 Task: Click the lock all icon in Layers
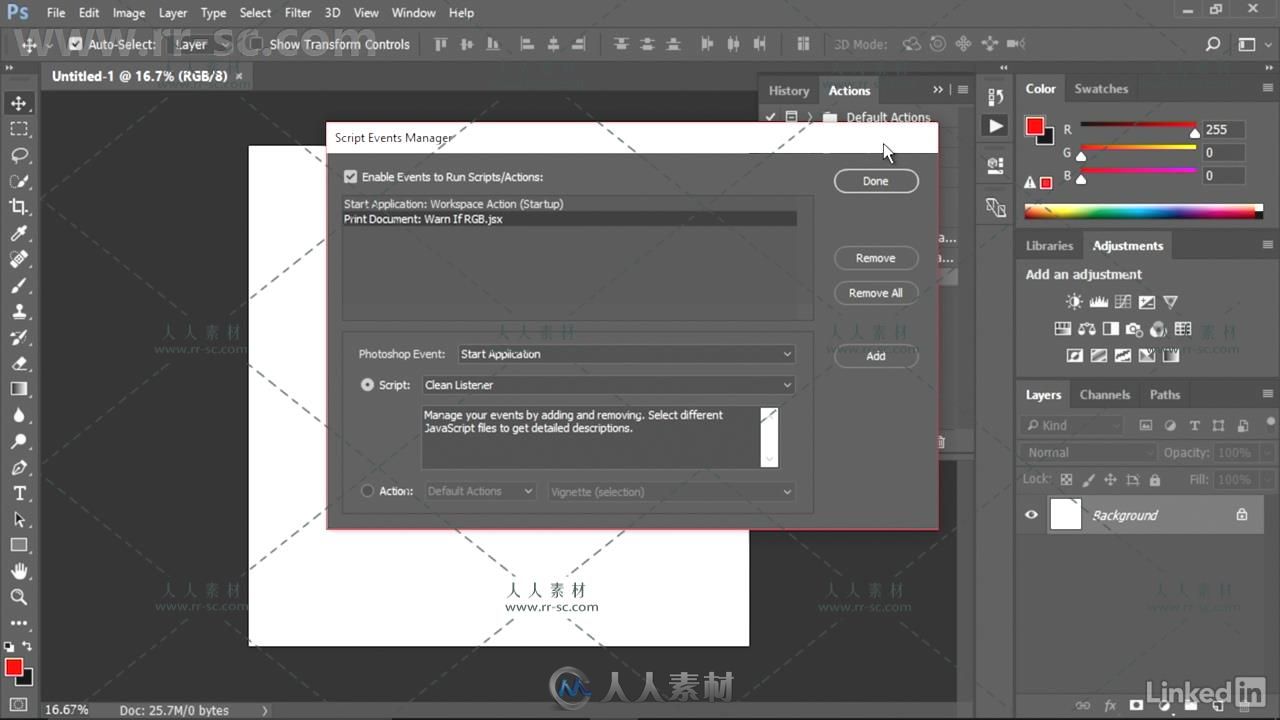click(1155, 480)
